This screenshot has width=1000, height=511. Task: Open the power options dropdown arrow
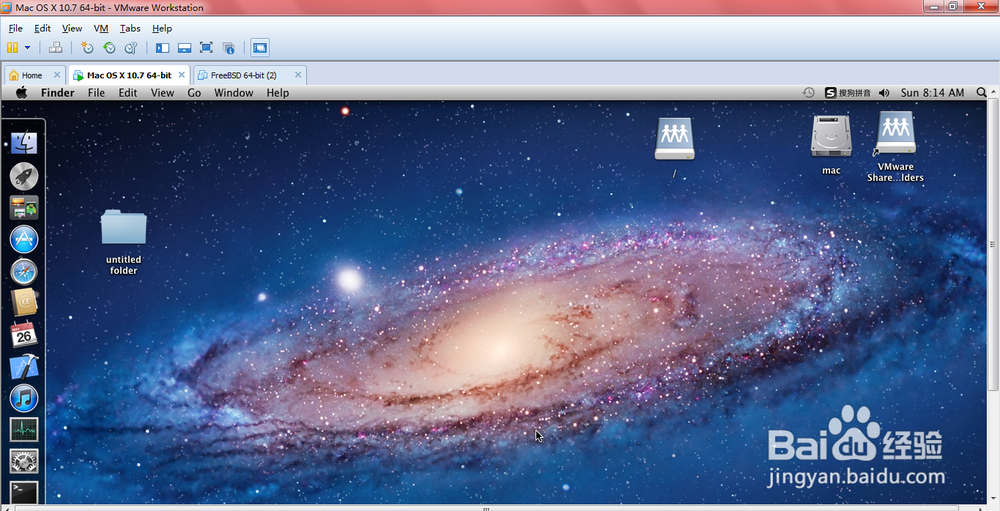[27, 48]
